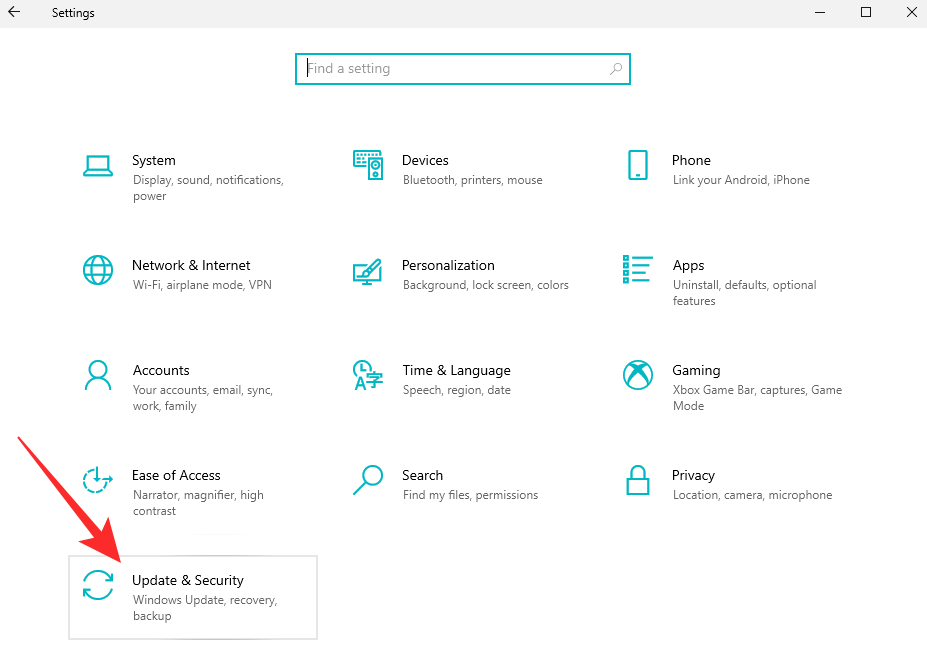Select the Time & Language icon
927x651 pixels.
click(368, 375)
